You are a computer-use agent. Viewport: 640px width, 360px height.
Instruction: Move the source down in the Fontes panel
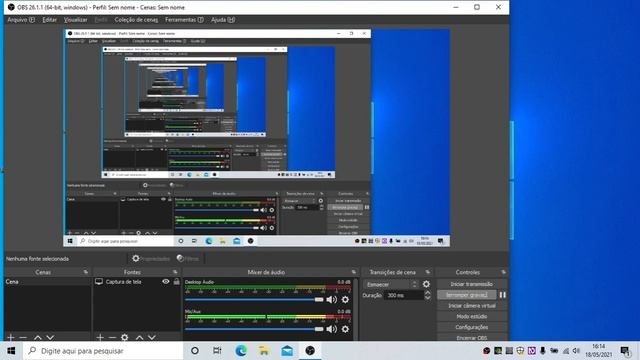(x=152, y=338)
